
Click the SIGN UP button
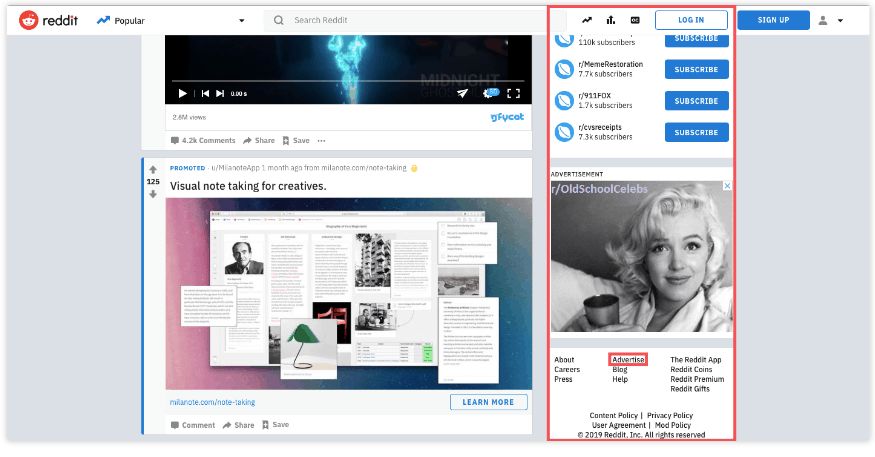click(x=773, y=20)
